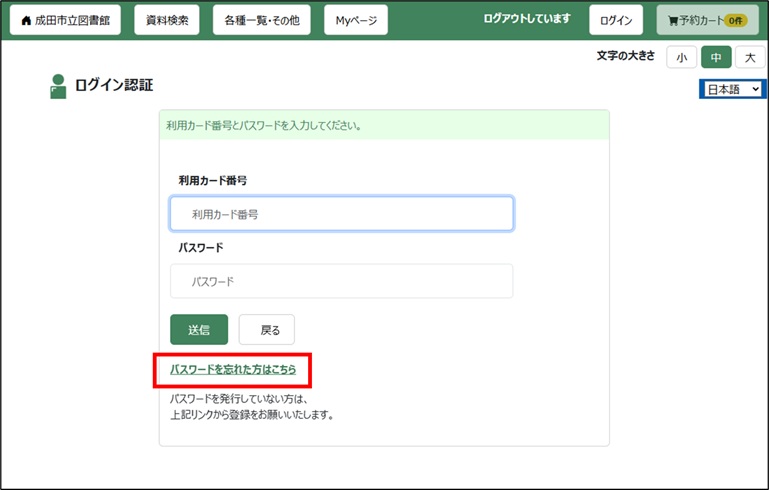The height and width of the screenshot is (490, 770).
Task: Set text size to 中
Action: pos(715,58)
